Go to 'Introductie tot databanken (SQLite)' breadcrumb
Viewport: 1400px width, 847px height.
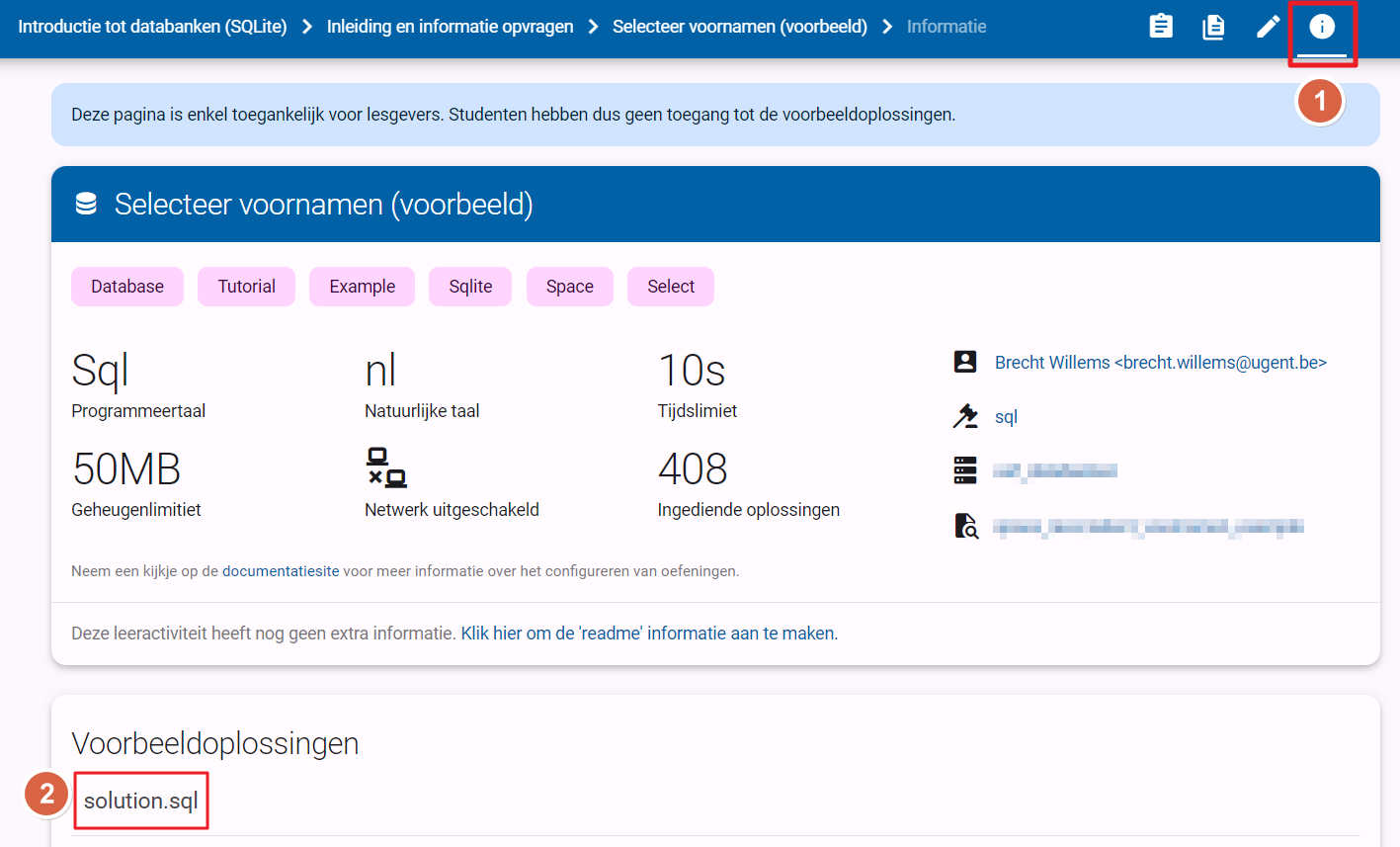[x=152, y=27]
